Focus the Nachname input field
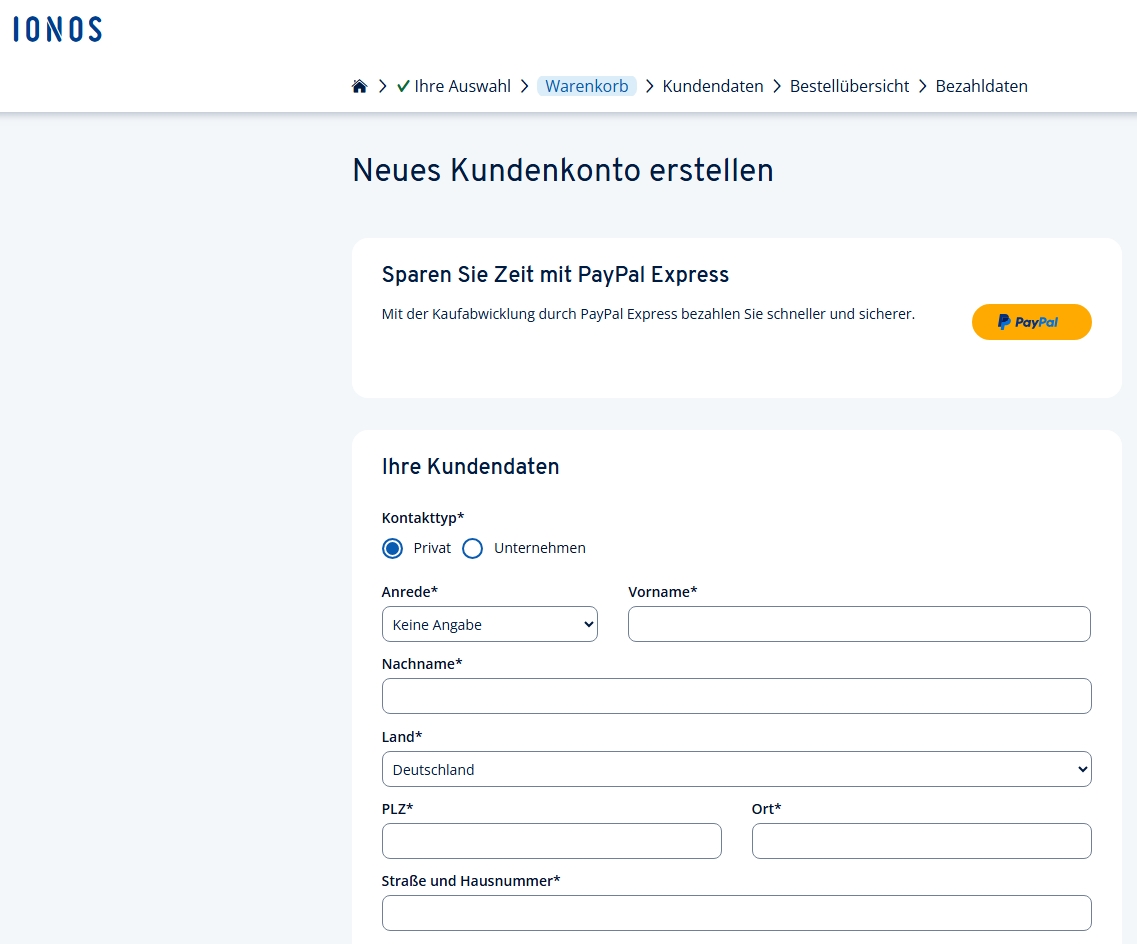The image size is (1137, 944). (736, 696)
